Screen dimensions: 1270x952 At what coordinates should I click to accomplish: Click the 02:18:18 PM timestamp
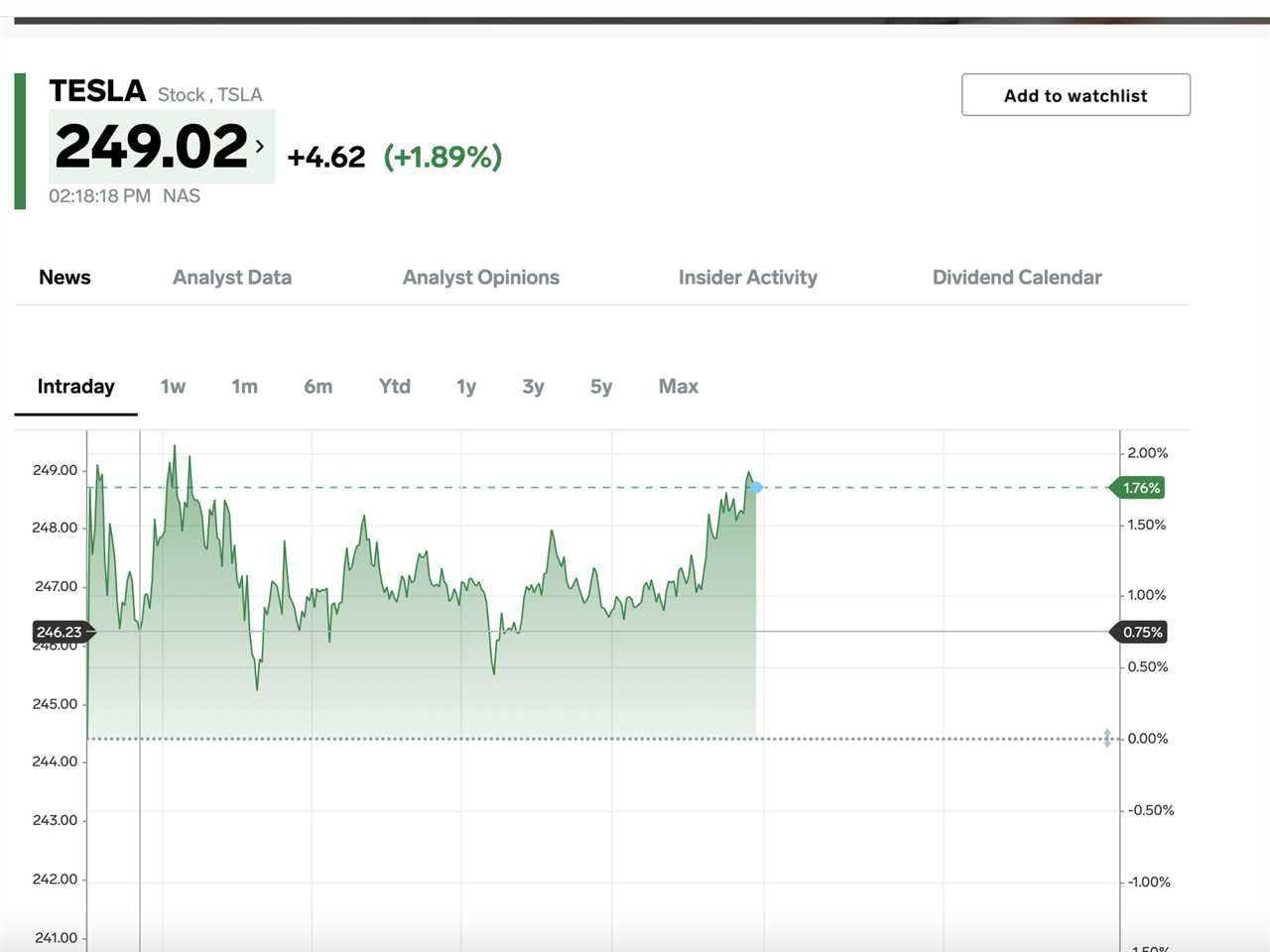coord(100,196)
